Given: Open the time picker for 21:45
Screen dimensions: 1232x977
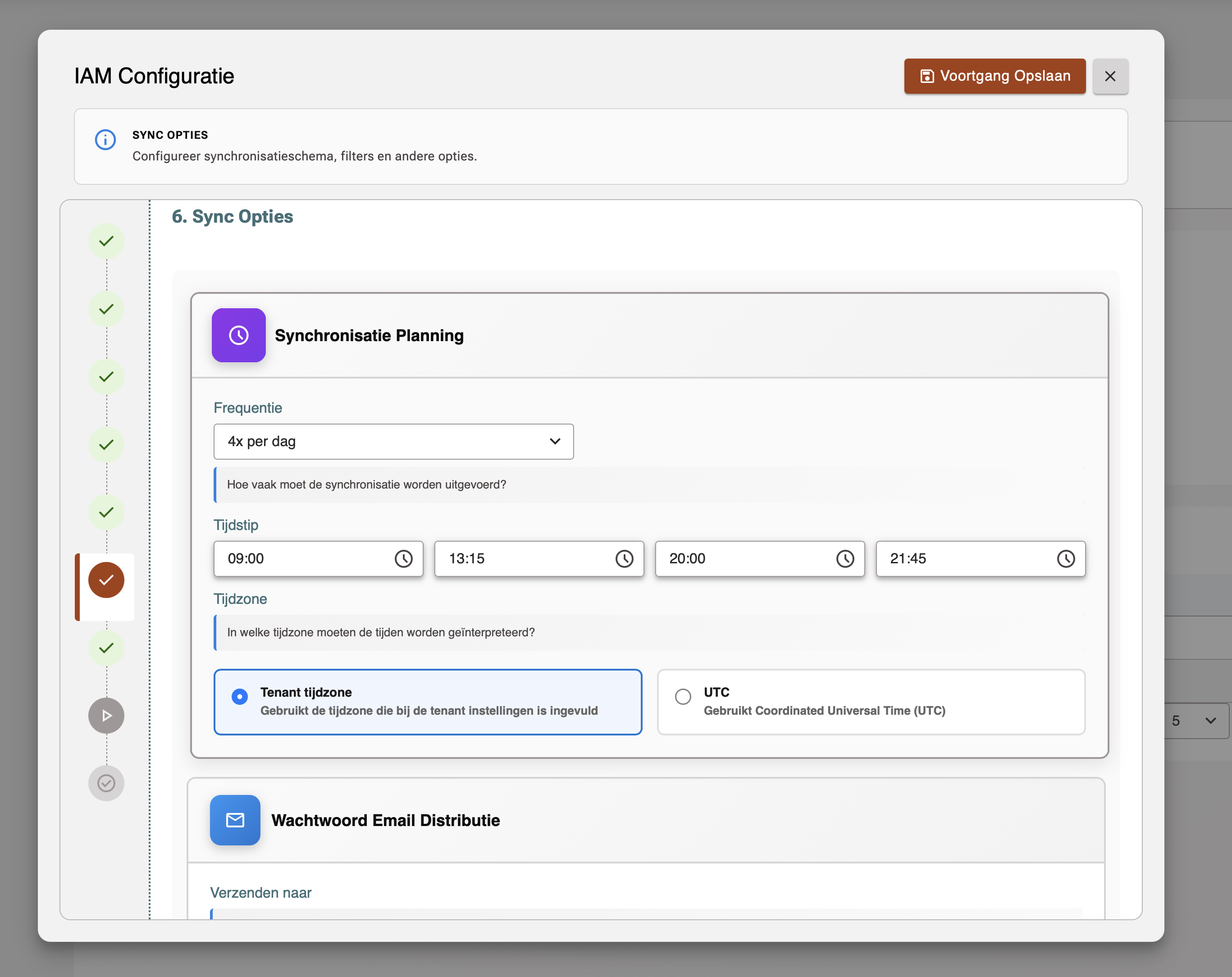Looking at the screenshot, I should [1065, 559].
